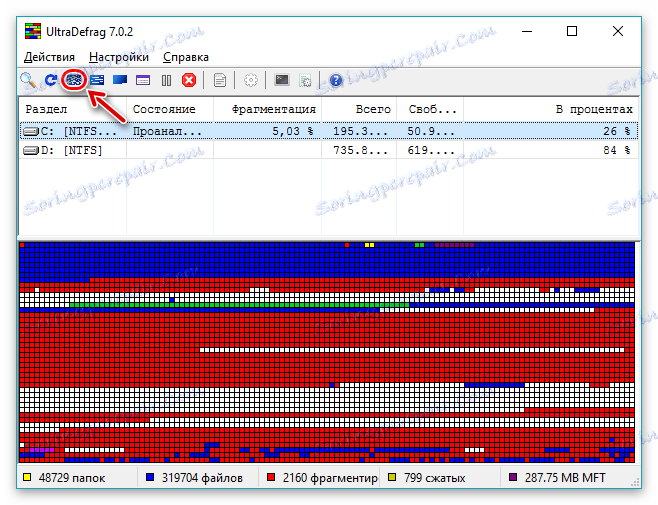This screenshot has height=505, width=658.
Task: Select the D: [NTFS] volume row
Action: (329, 150)
